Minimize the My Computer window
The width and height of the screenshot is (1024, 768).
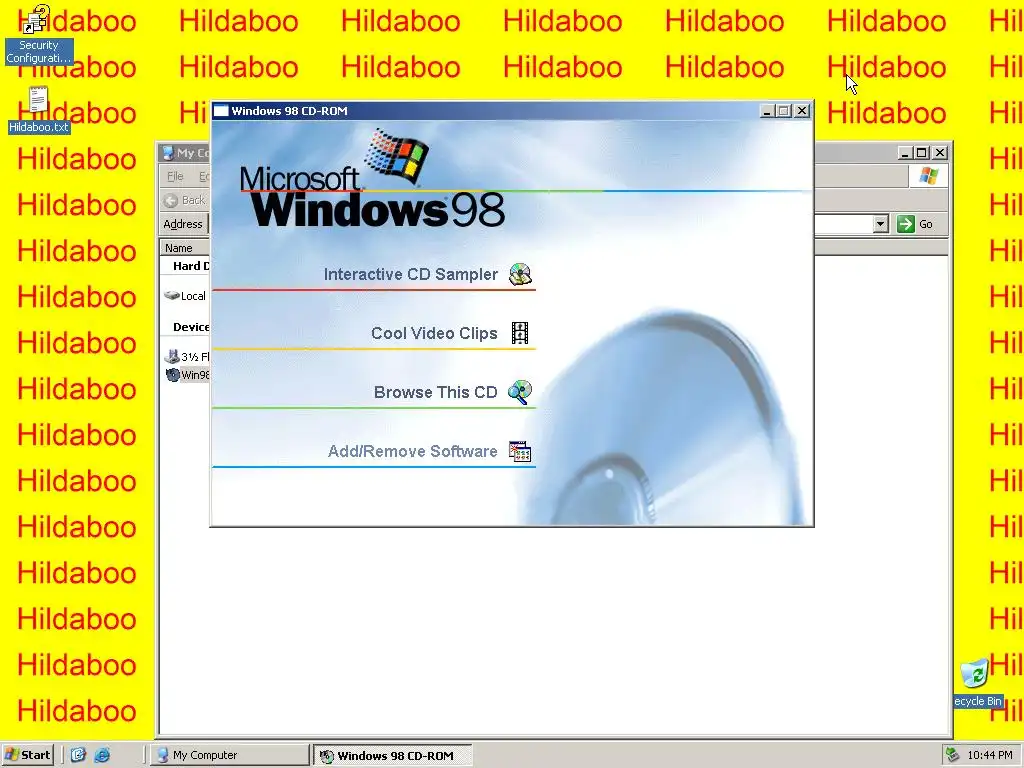coord(905,153)
